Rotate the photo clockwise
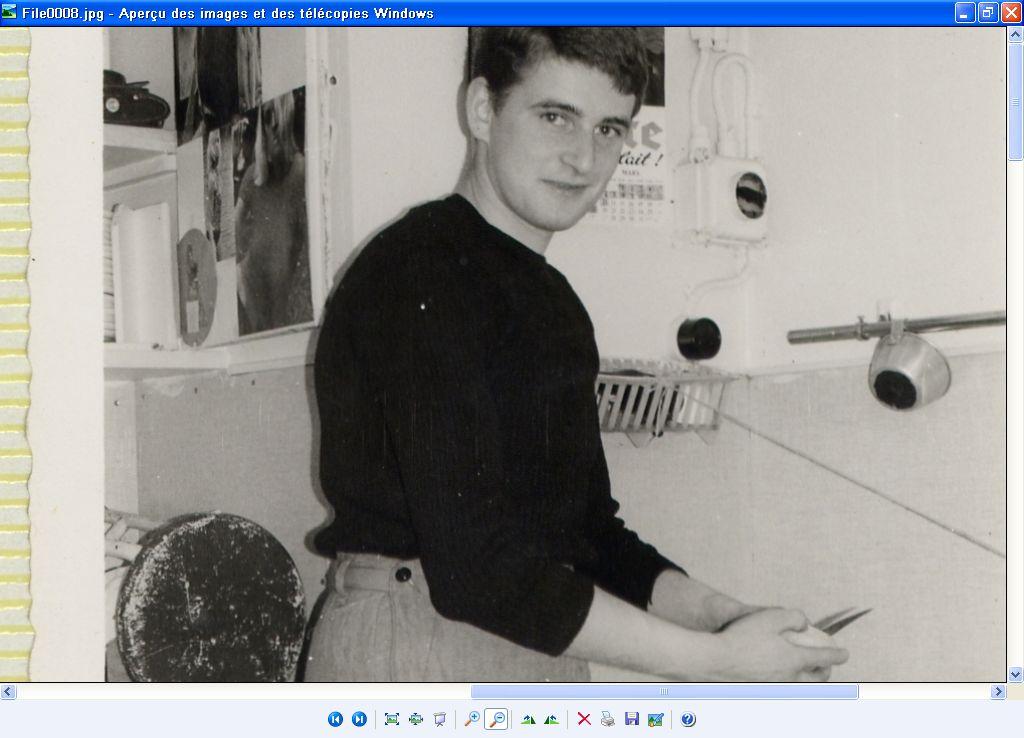Viewport: 1024px width, 738px height. (x=528, y=719)
